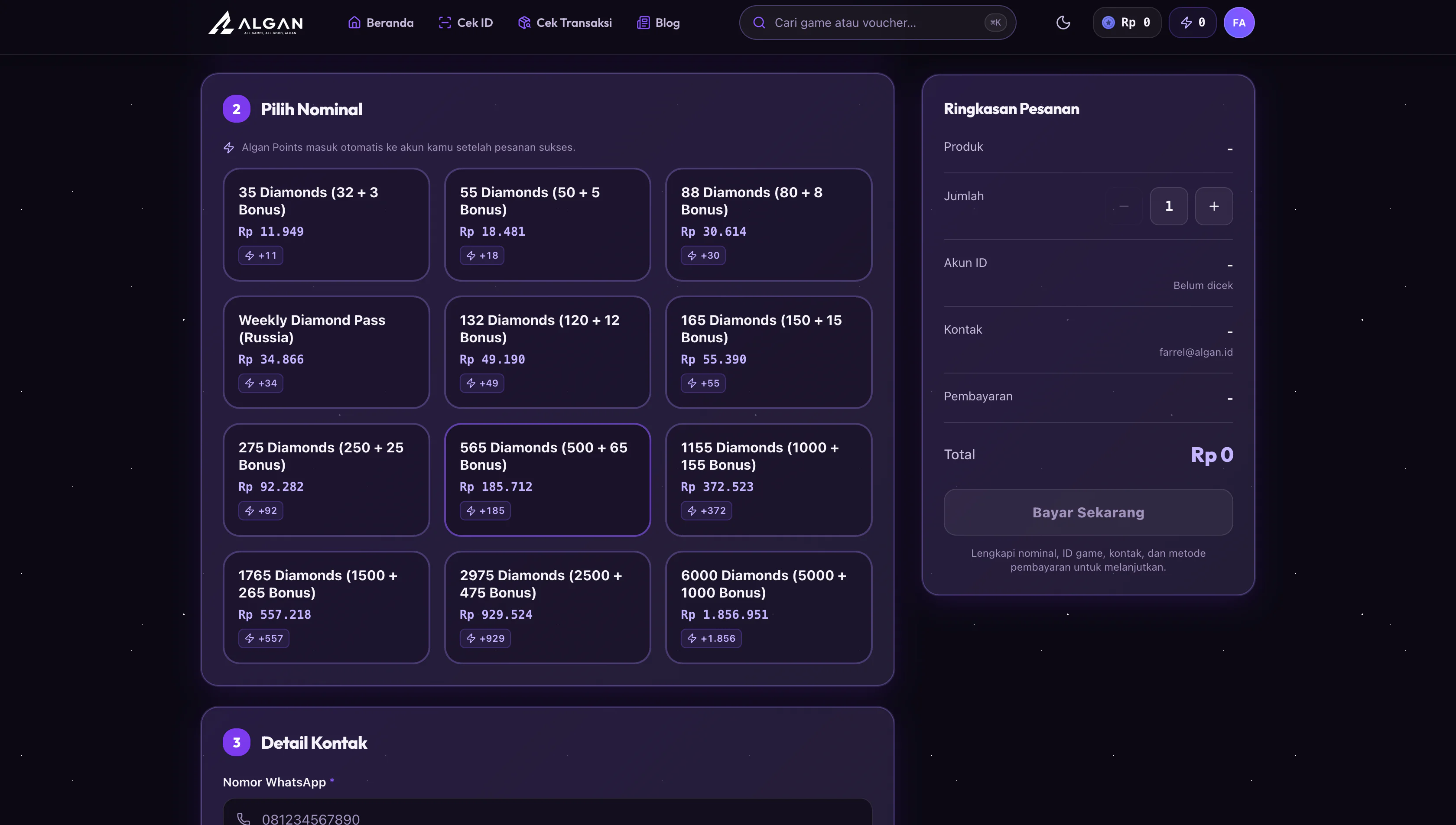Click the phone icon in WhatsApp field
The image size is (1456, 825).
pyautogui.click(x=244, y=819)
